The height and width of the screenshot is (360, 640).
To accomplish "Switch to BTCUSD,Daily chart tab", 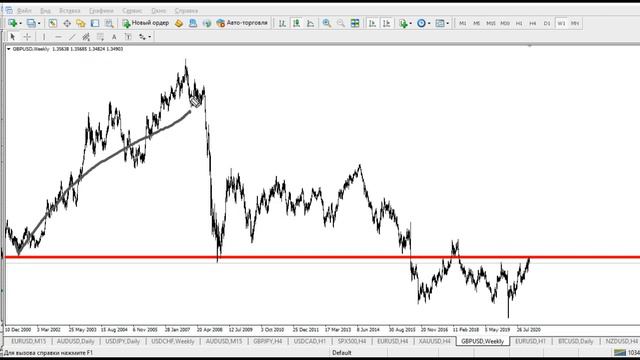I will (576, 341).
